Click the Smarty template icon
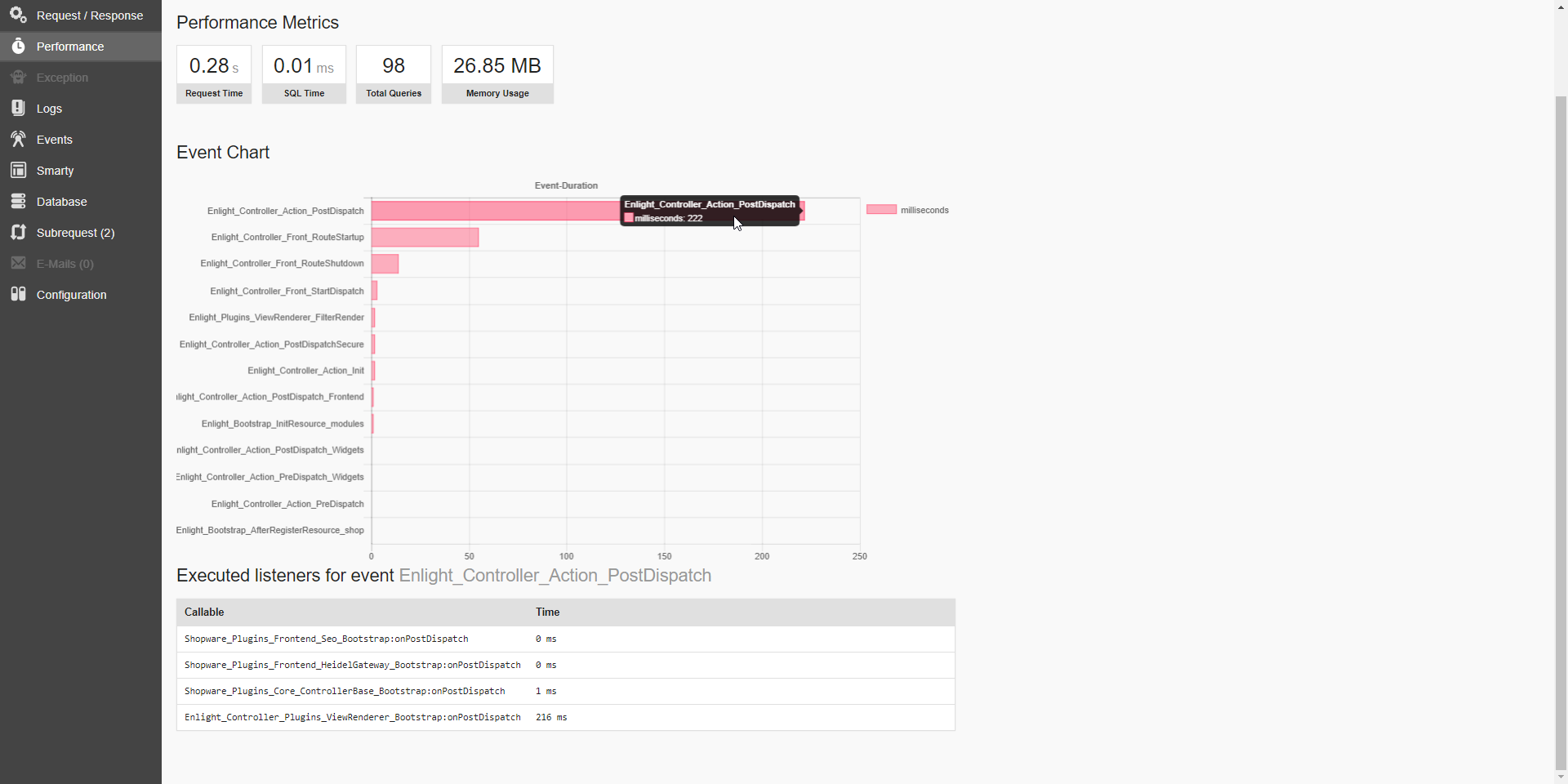The width and height of the screenshot is (1568, 784). coord(18,170)
